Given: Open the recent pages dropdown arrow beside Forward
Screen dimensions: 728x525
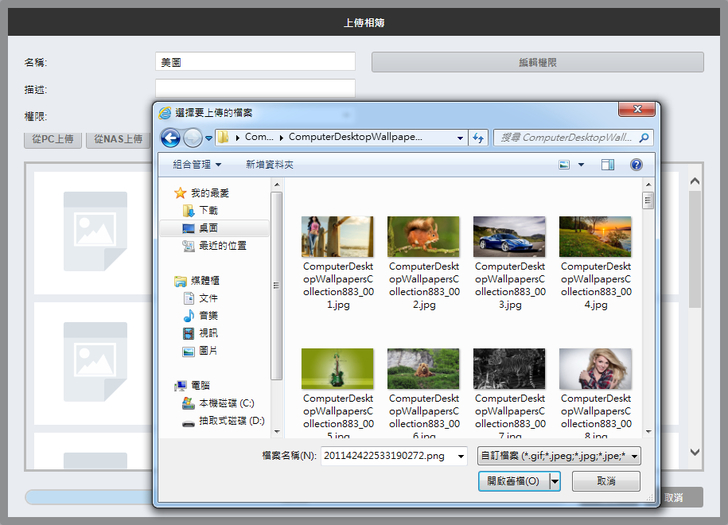Looking at the screenshot, I should coord(208,138).
